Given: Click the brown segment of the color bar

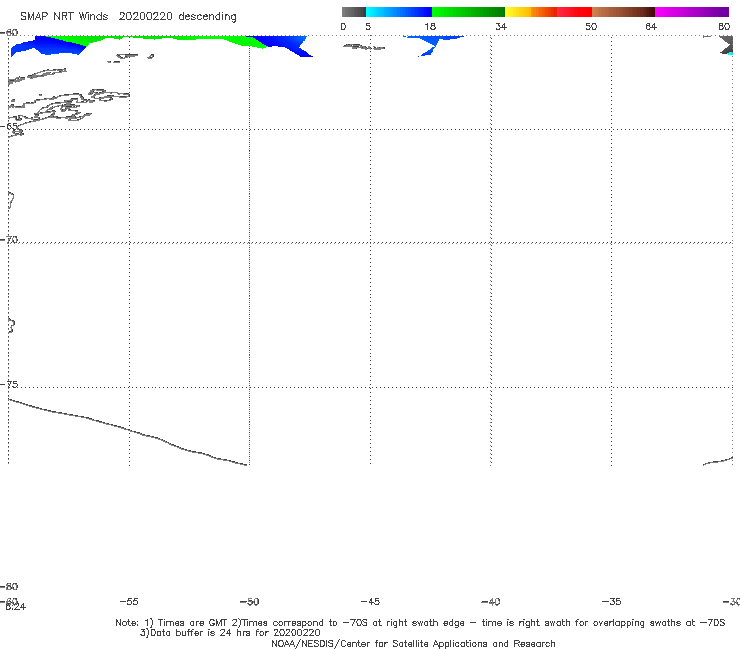Looking at the screenshot, I should (623, 12).
